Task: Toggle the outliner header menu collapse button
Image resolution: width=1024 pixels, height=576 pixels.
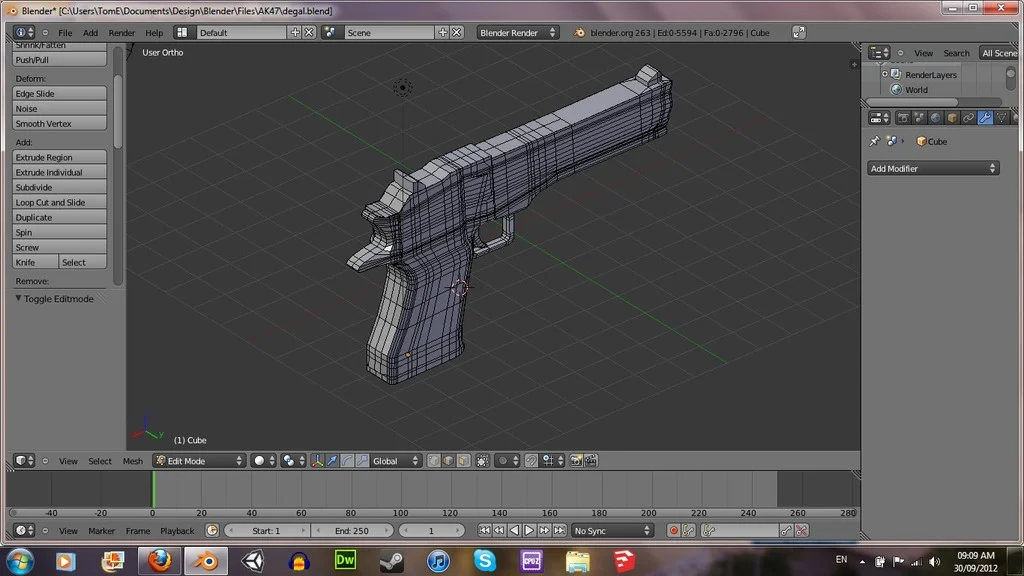Action: [x=901, y=53]
